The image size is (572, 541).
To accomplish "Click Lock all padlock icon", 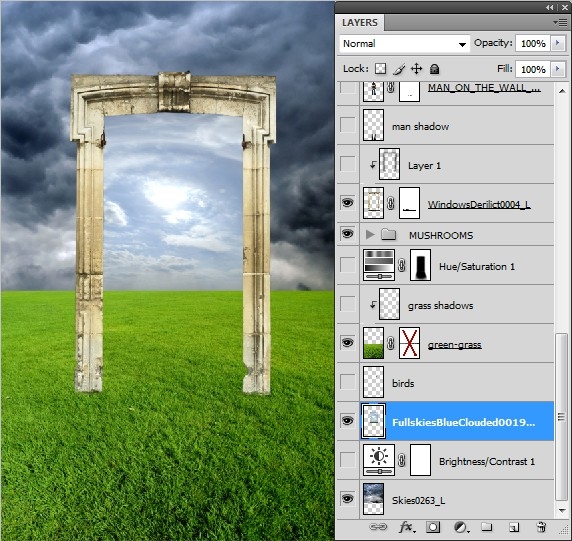I will tap(434, 69).
